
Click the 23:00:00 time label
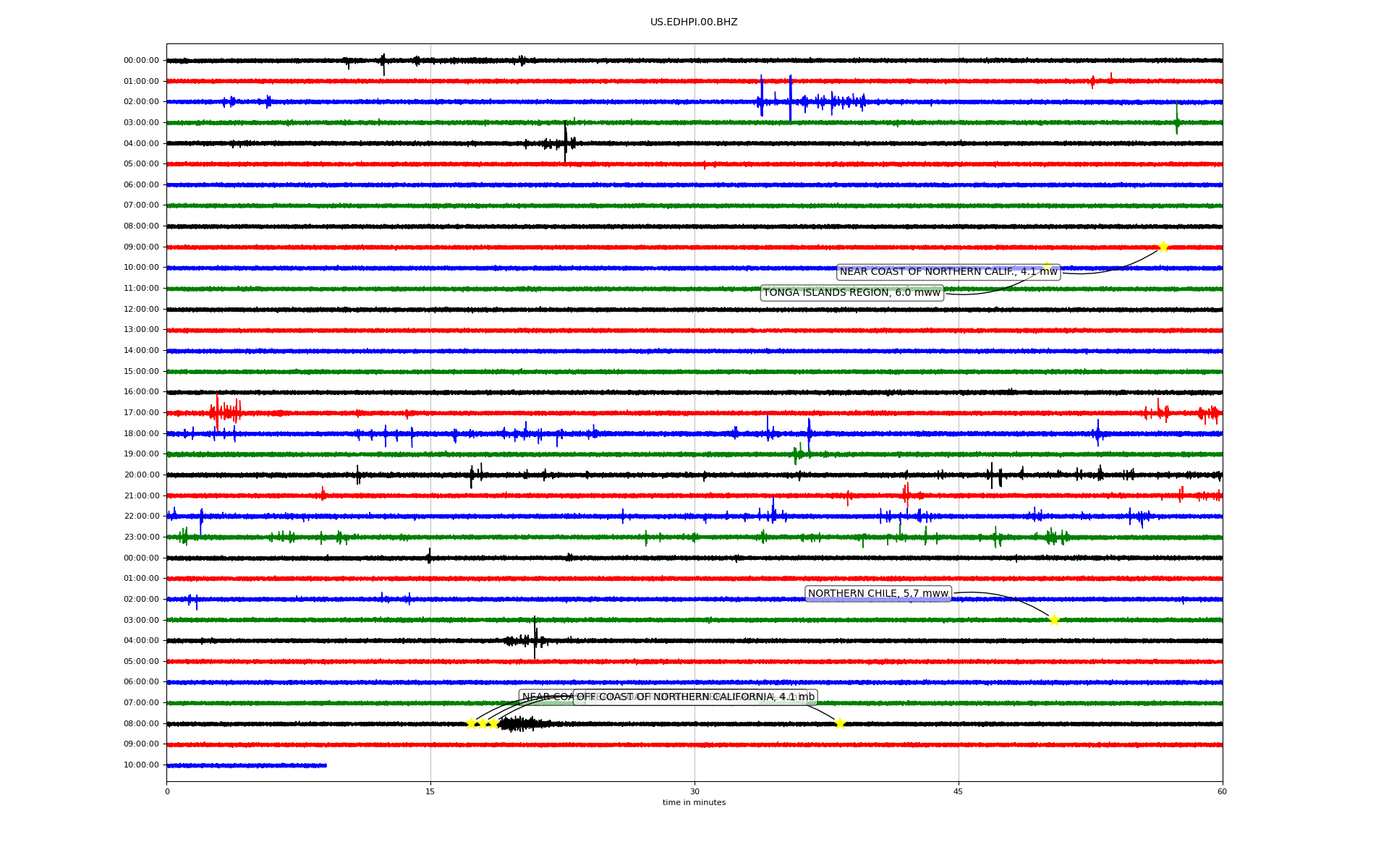(x=141, y=537)
